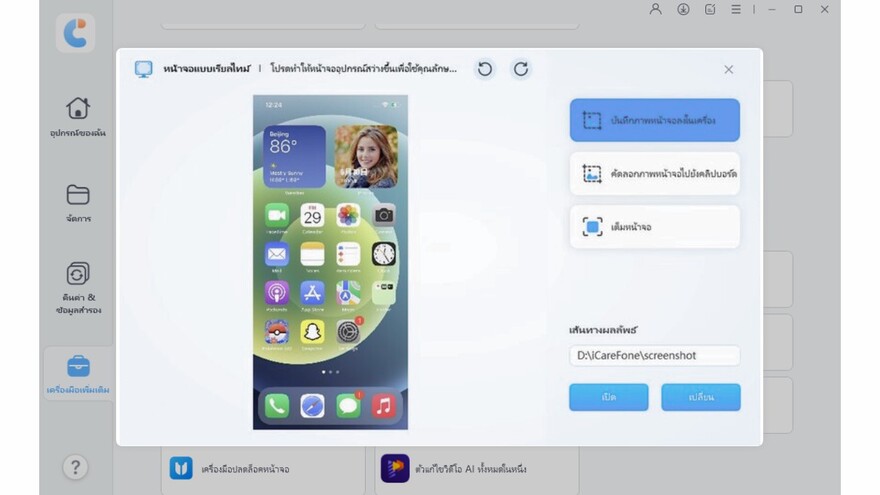This screenshot has width=880, height=495.
Task: Open เครื่องมือปลดล็อคหน้าจอ tool
Action: [x=262, y=468]
